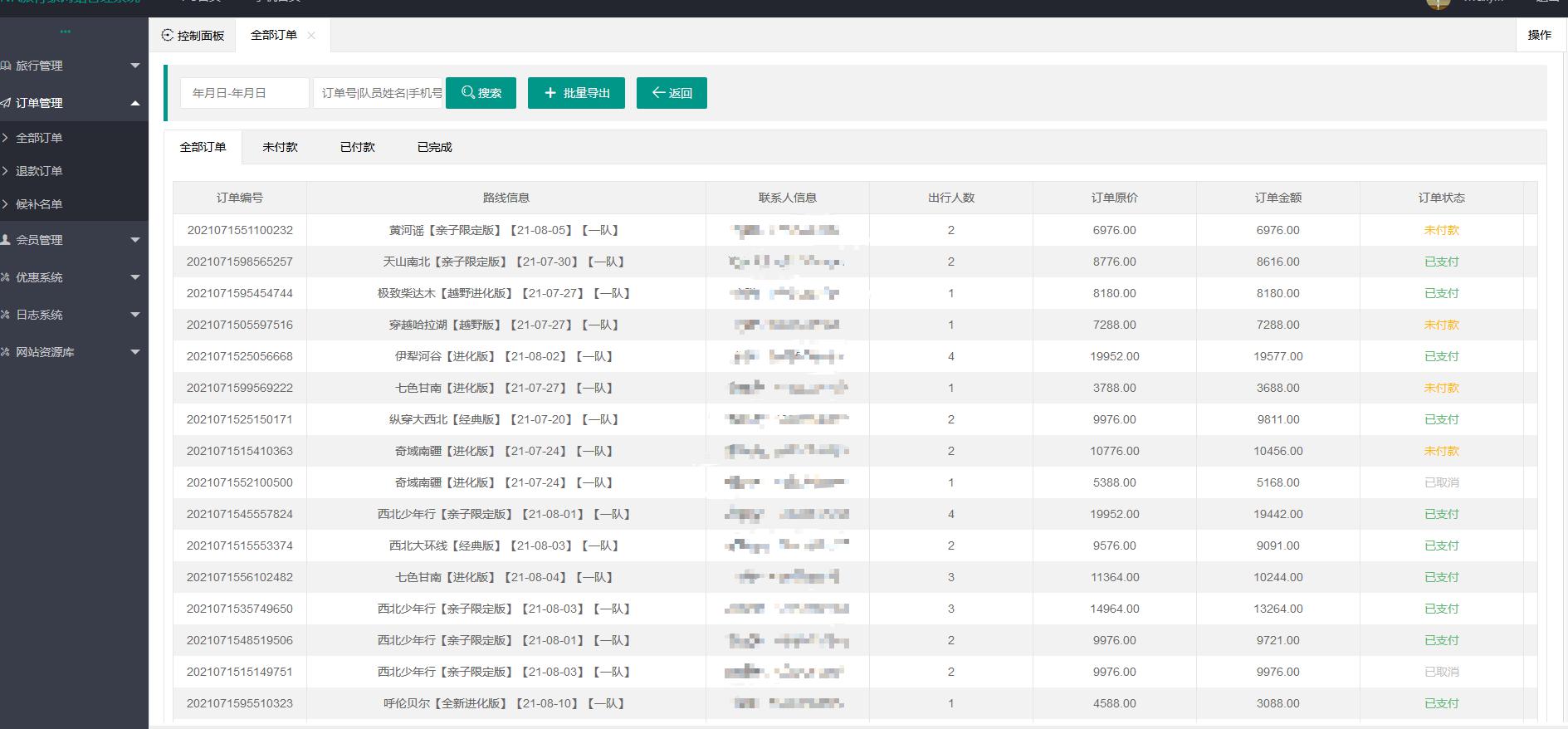Switch to the 未付款 filter tab

pos(280,147)
